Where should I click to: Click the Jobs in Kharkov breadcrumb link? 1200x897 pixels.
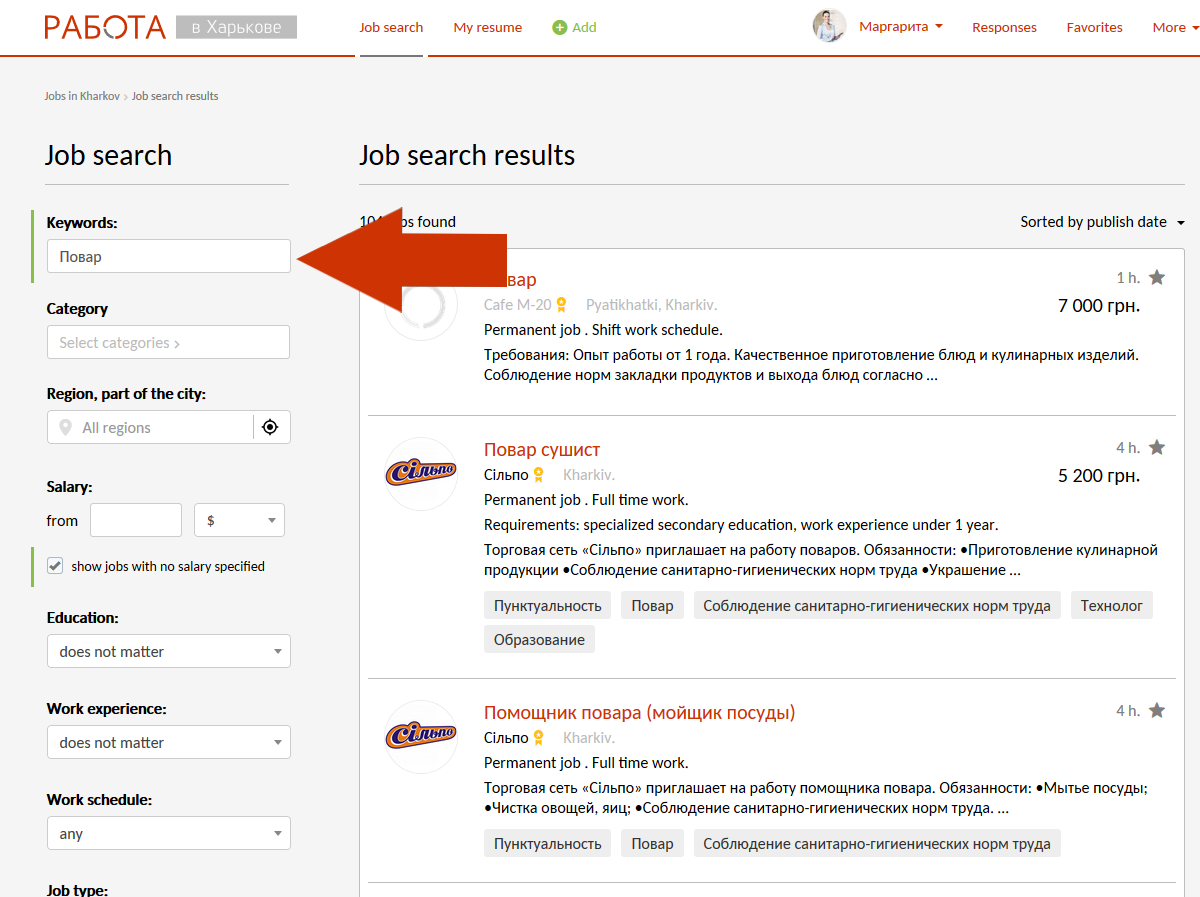click(82, 96)
